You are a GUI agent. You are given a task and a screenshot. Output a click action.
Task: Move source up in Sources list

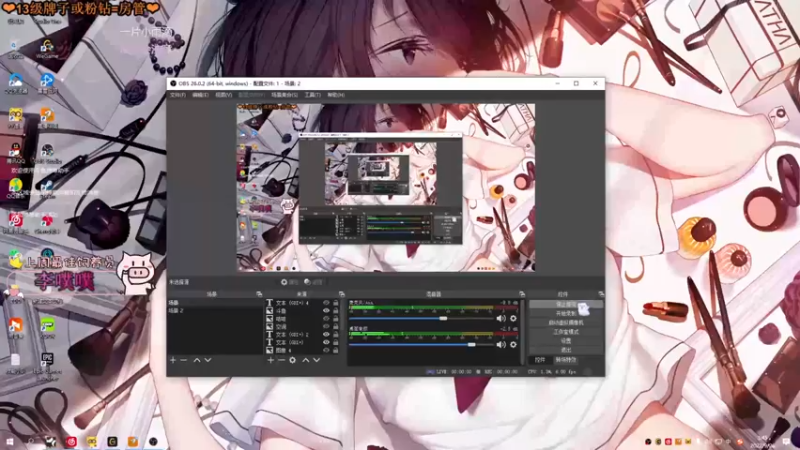[306, 360]
